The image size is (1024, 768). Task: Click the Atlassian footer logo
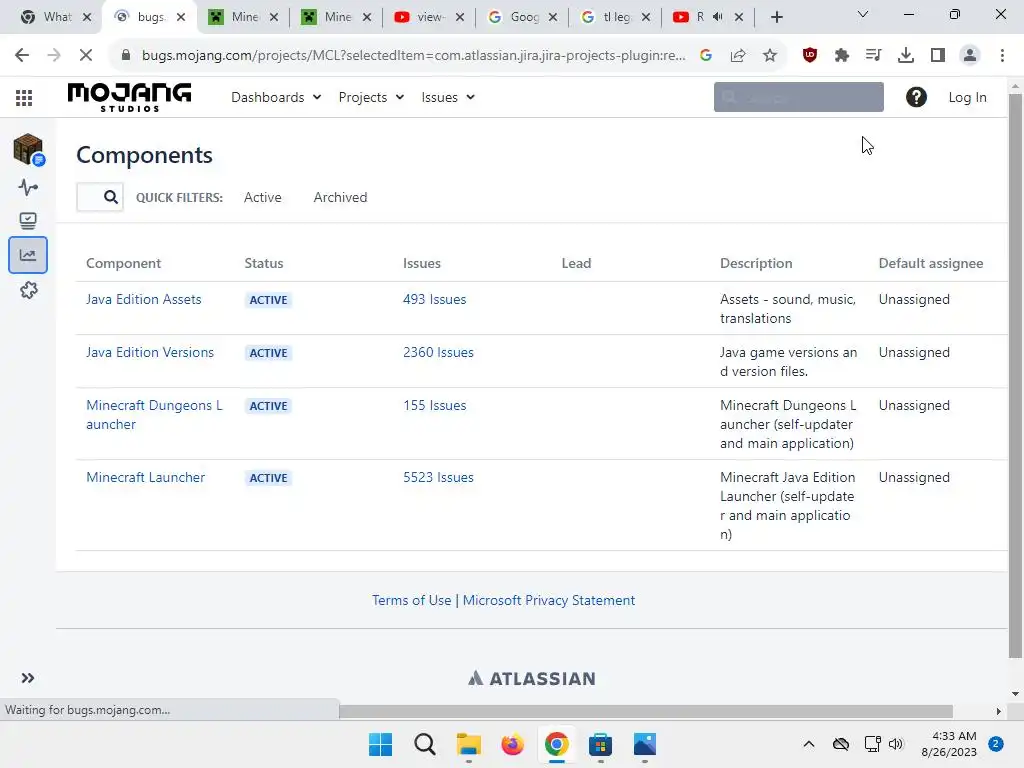(532, 679)
